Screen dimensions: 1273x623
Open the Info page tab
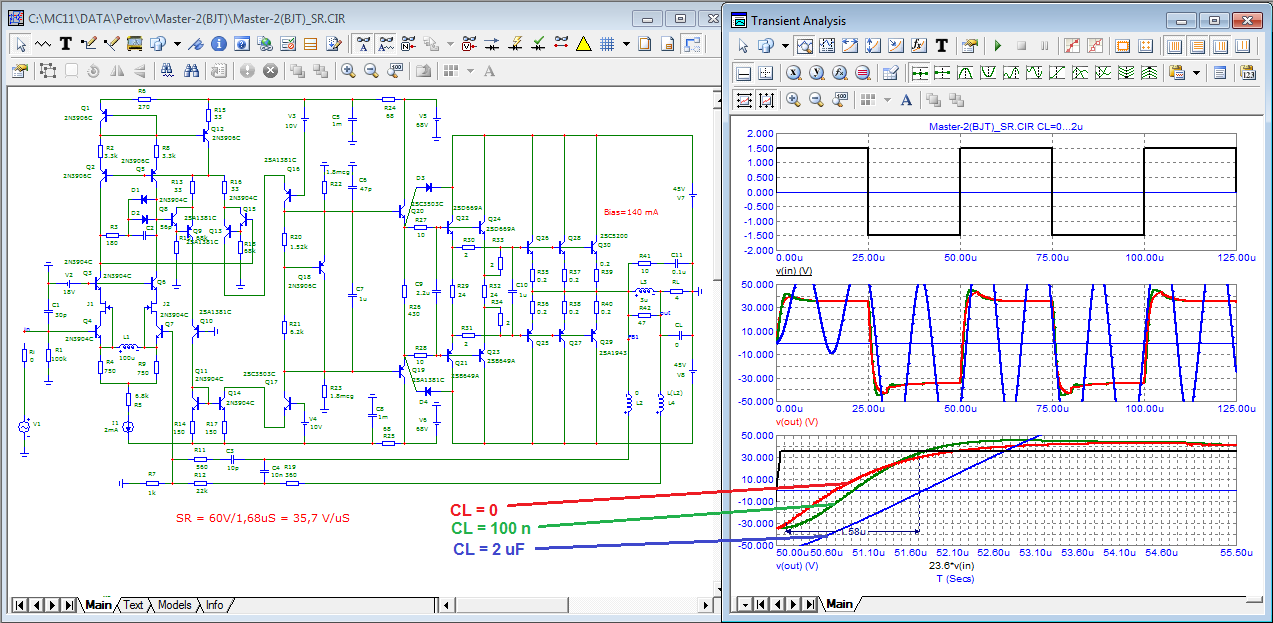[214, 605]
